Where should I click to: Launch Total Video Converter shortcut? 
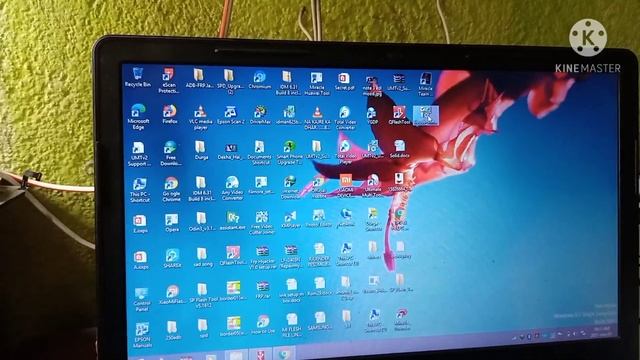345,118
